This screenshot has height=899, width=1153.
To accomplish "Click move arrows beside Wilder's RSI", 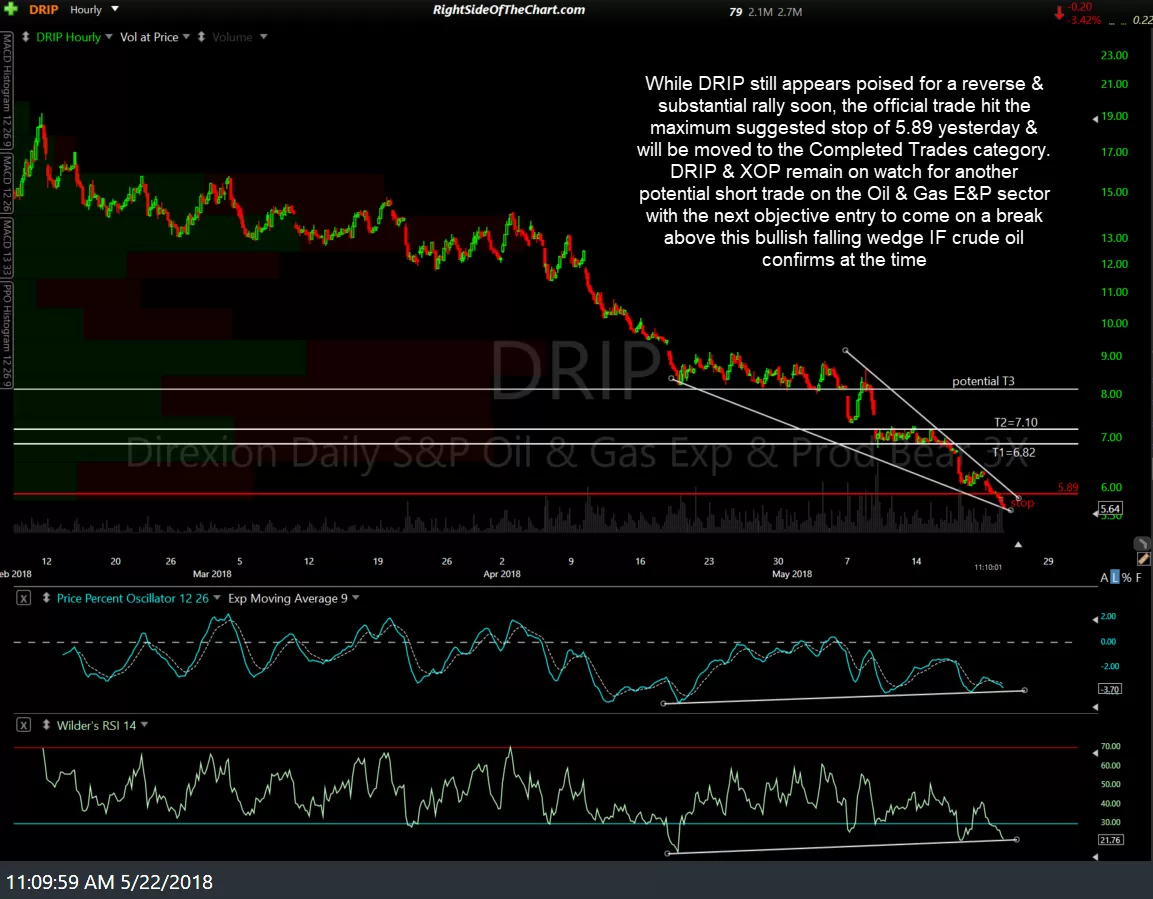I will pos(46,726).
